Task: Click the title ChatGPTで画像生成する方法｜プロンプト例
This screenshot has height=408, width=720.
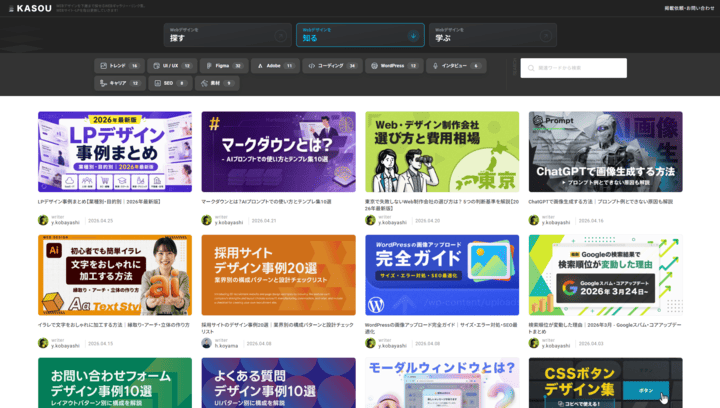Action: coord(601,201)
